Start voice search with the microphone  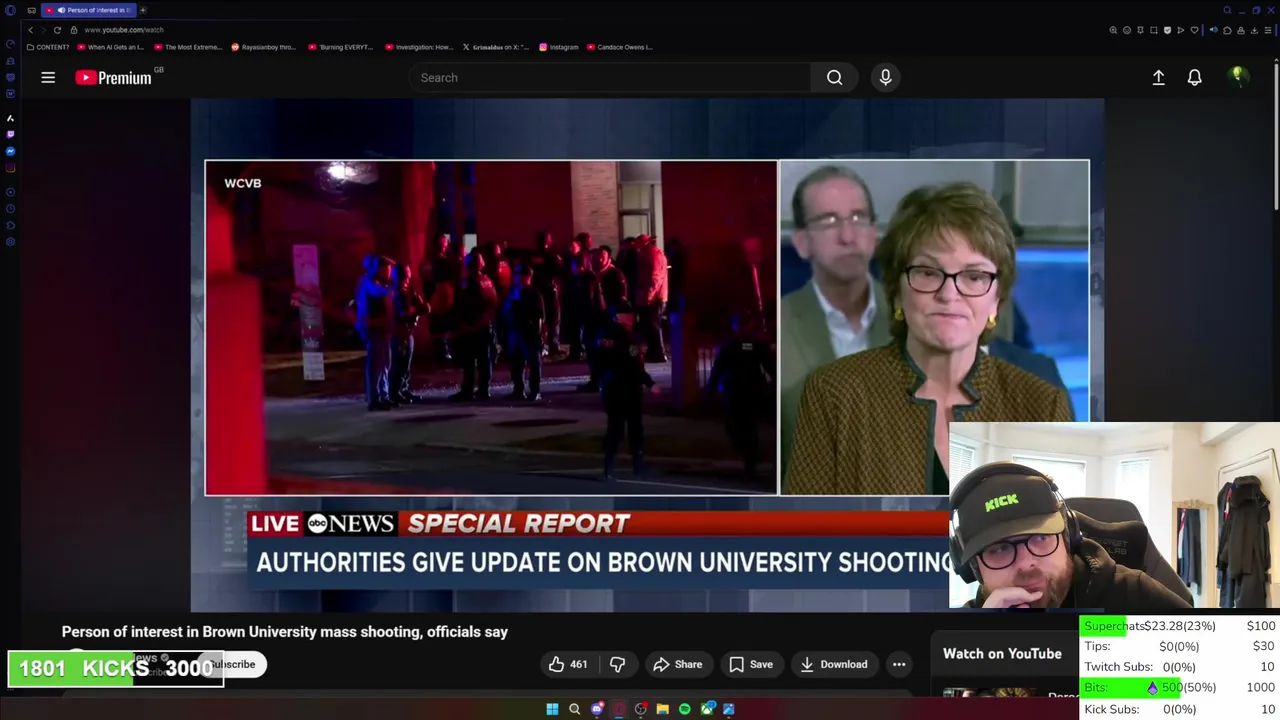point(885,77)
